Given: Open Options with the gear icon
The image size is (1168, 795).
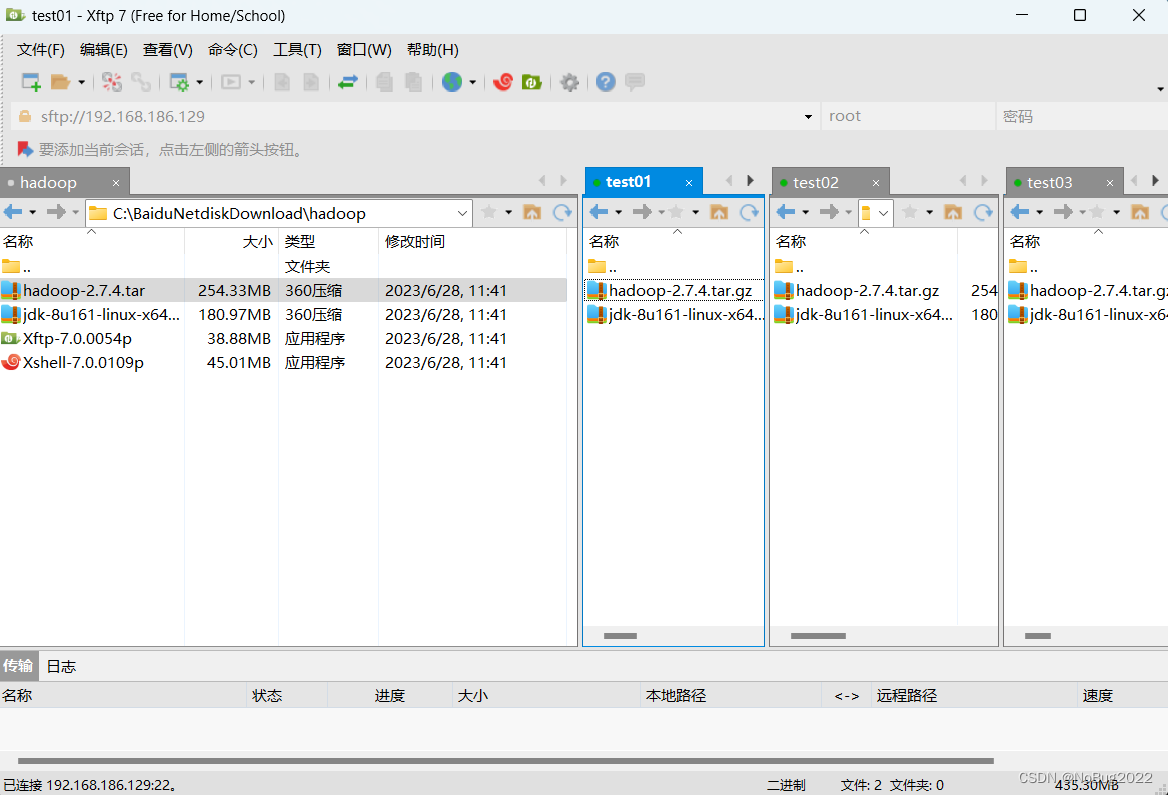Looking at the screenshot, I should (569, 82).
